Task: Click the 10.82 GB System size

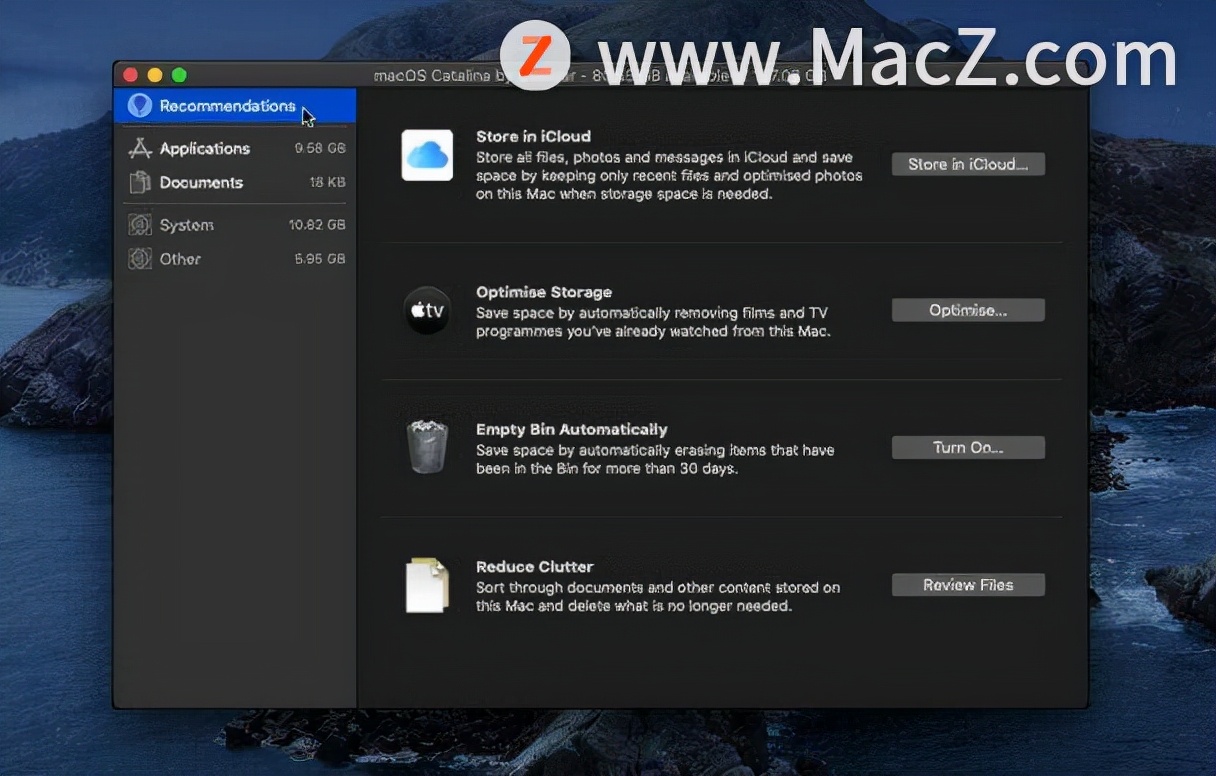Action: pyautogui.click(x=317, y=225)
